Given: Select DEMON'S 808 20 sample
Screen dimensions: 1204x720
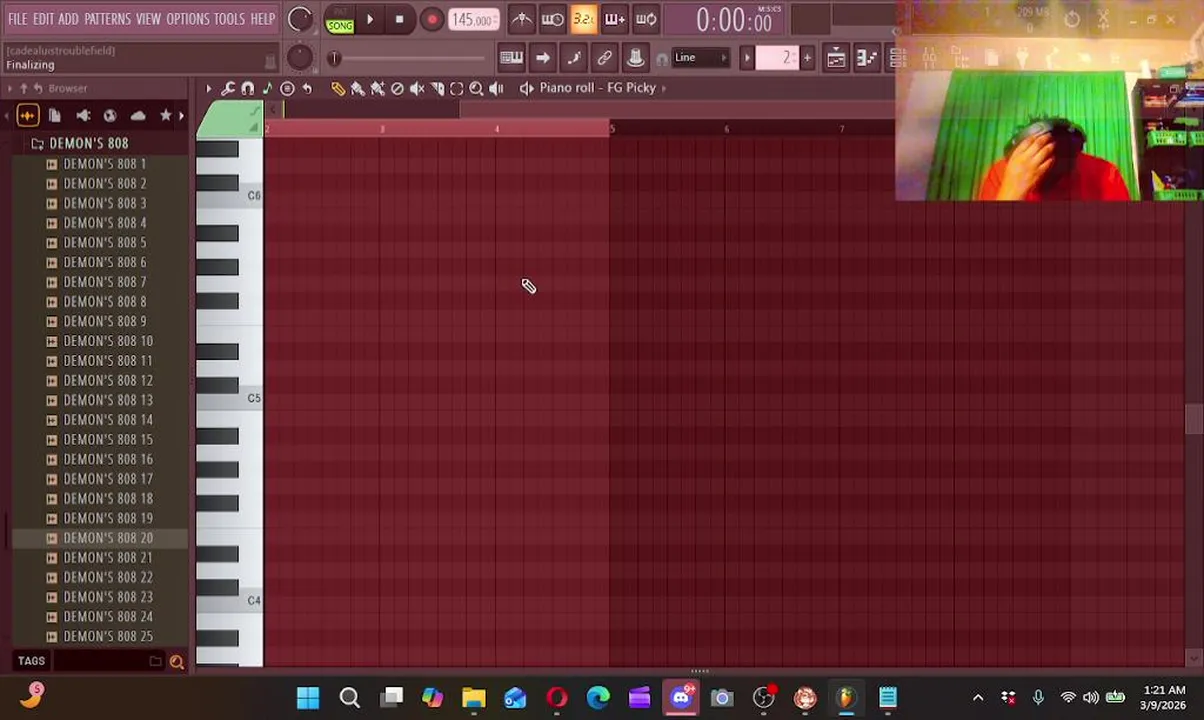Looking at the screenshot, I should click(x=108, y=538).
